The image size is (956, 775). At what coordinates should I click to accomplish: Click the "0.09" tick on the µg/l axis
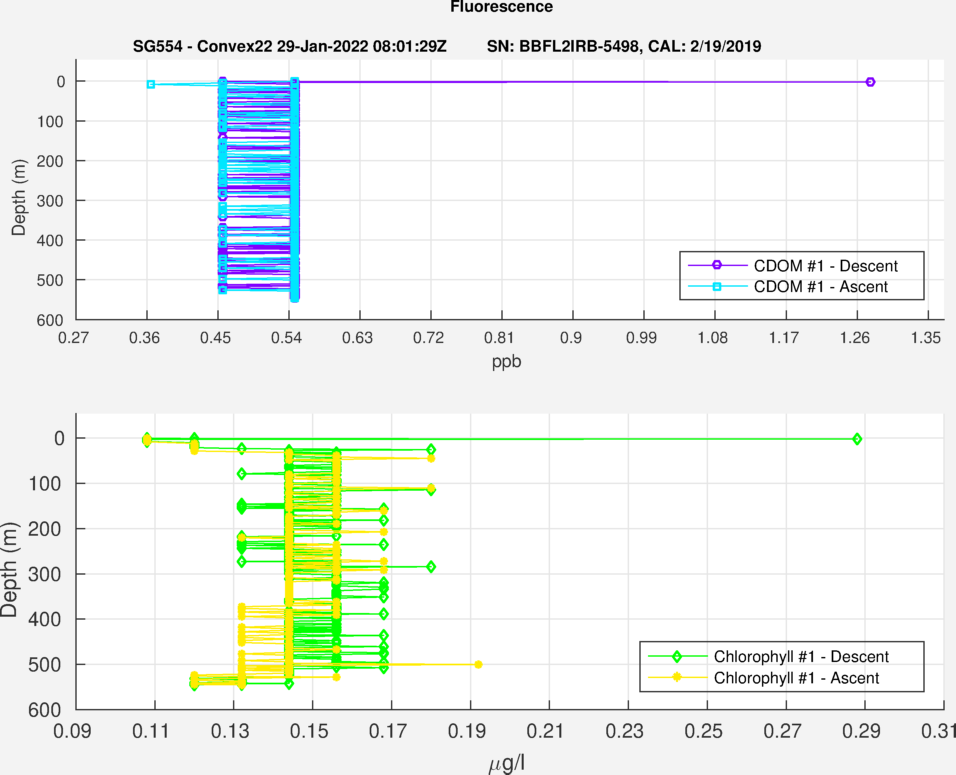click(73, 731)
